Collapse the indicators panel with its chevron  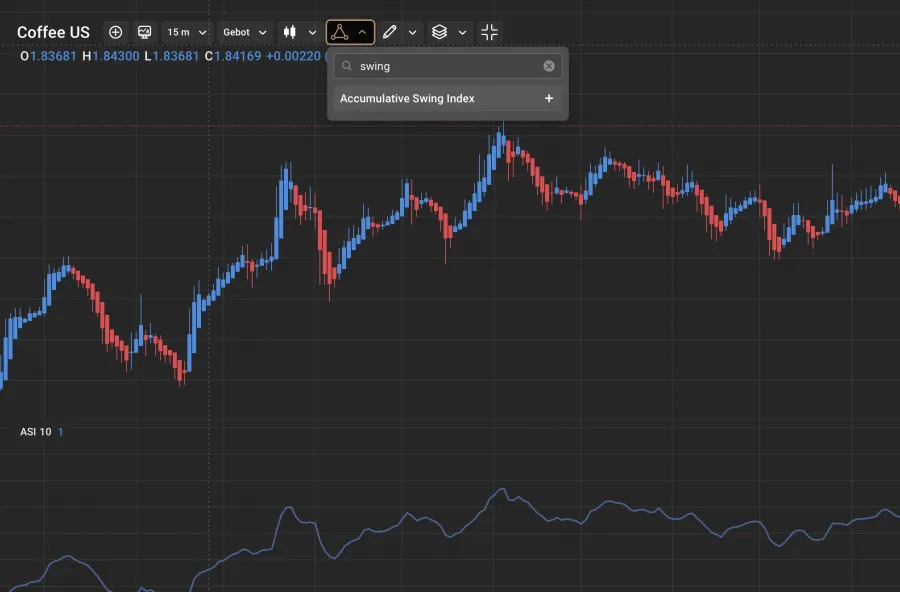coord(364,31)
